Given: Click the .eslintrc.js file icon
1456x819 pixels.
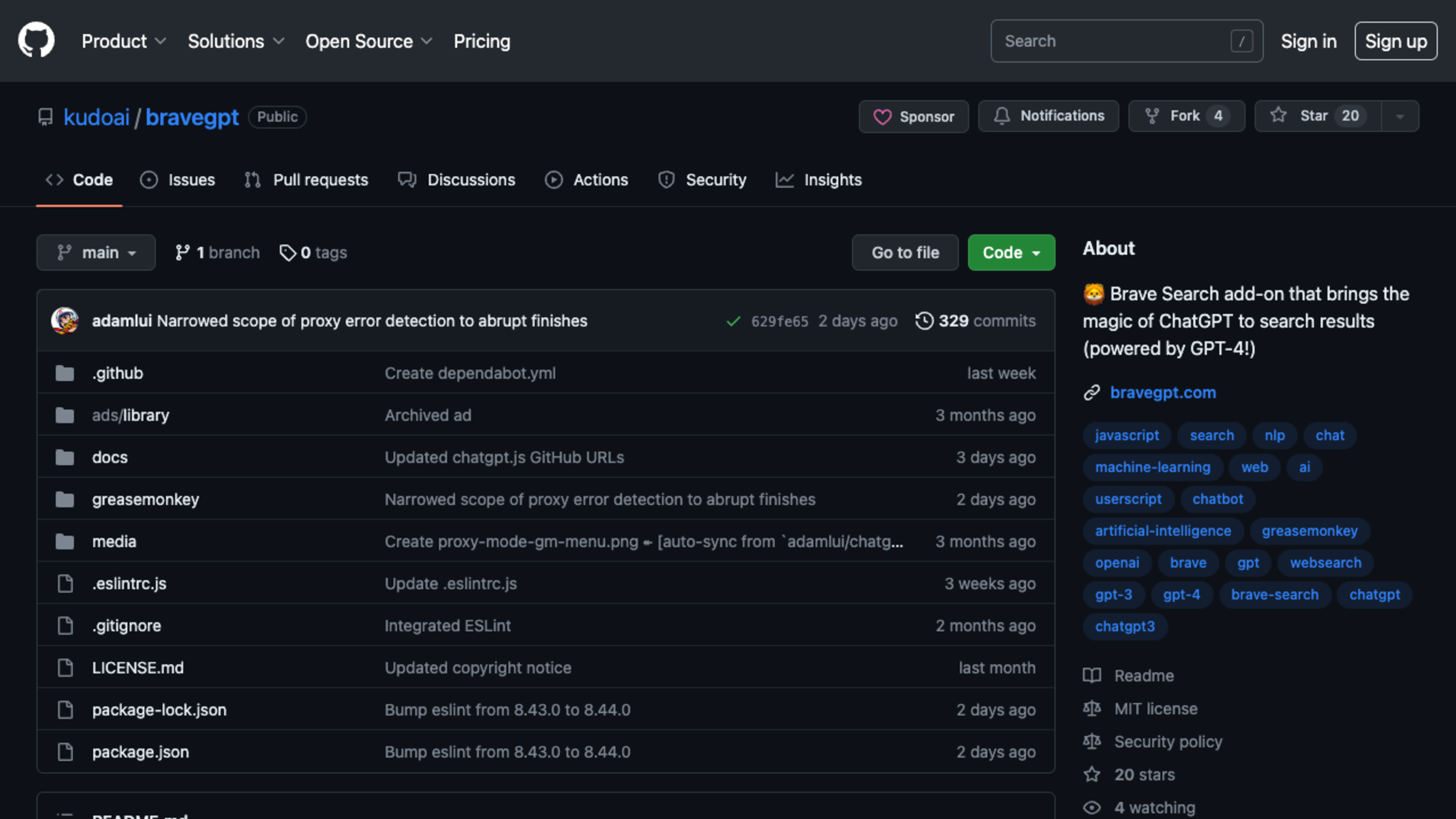Looking at the screenshot, I should pyautogui.click(x=66, y=583).
